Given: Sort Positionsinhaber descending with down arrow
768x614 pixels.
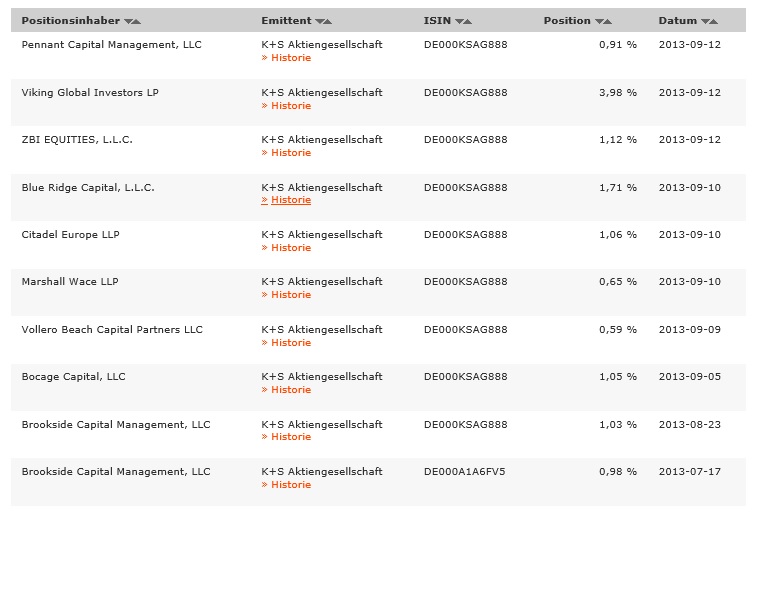Looking at the screenshot, I should click(x=128, y=21).
